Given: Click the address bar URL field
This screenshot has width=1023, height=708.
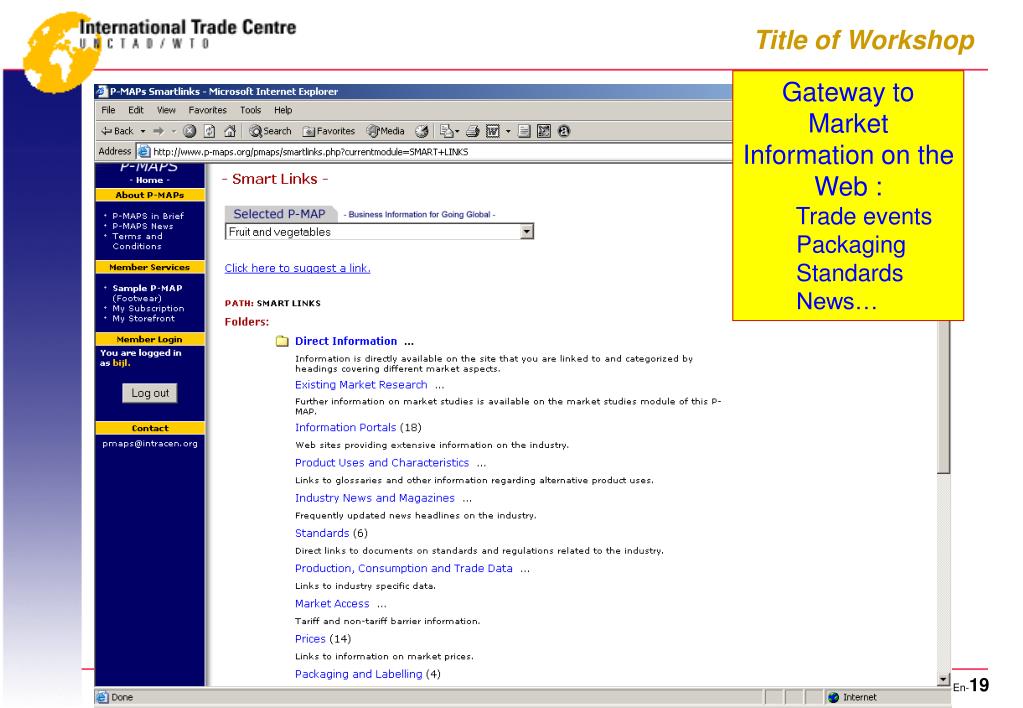Looking at the screenshot, I should [434, 151].
